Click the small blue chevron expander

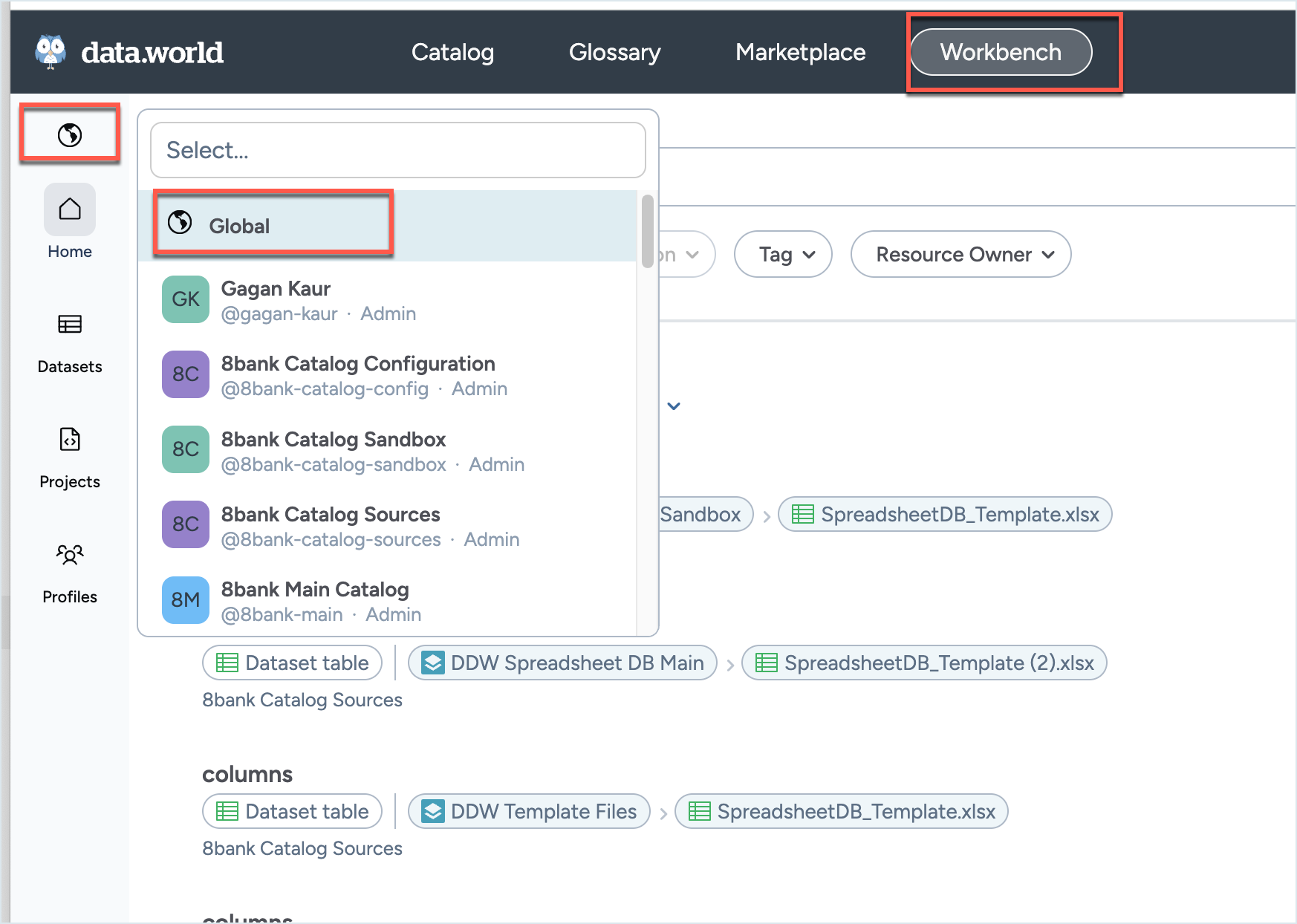(x=674, y=406)
